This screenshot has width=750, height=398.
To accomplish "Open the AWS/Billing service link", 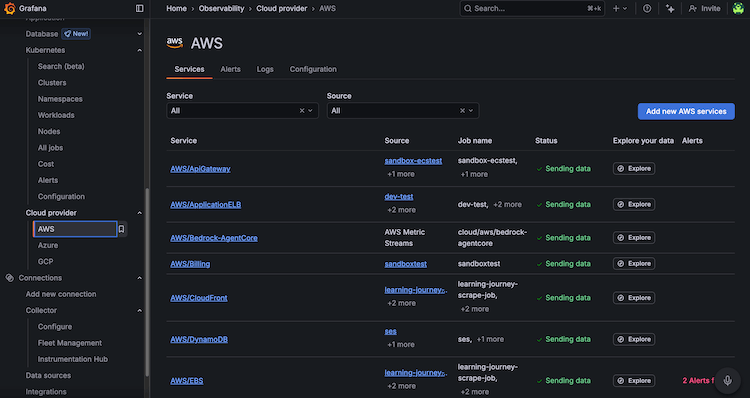I will click(190, 264).
